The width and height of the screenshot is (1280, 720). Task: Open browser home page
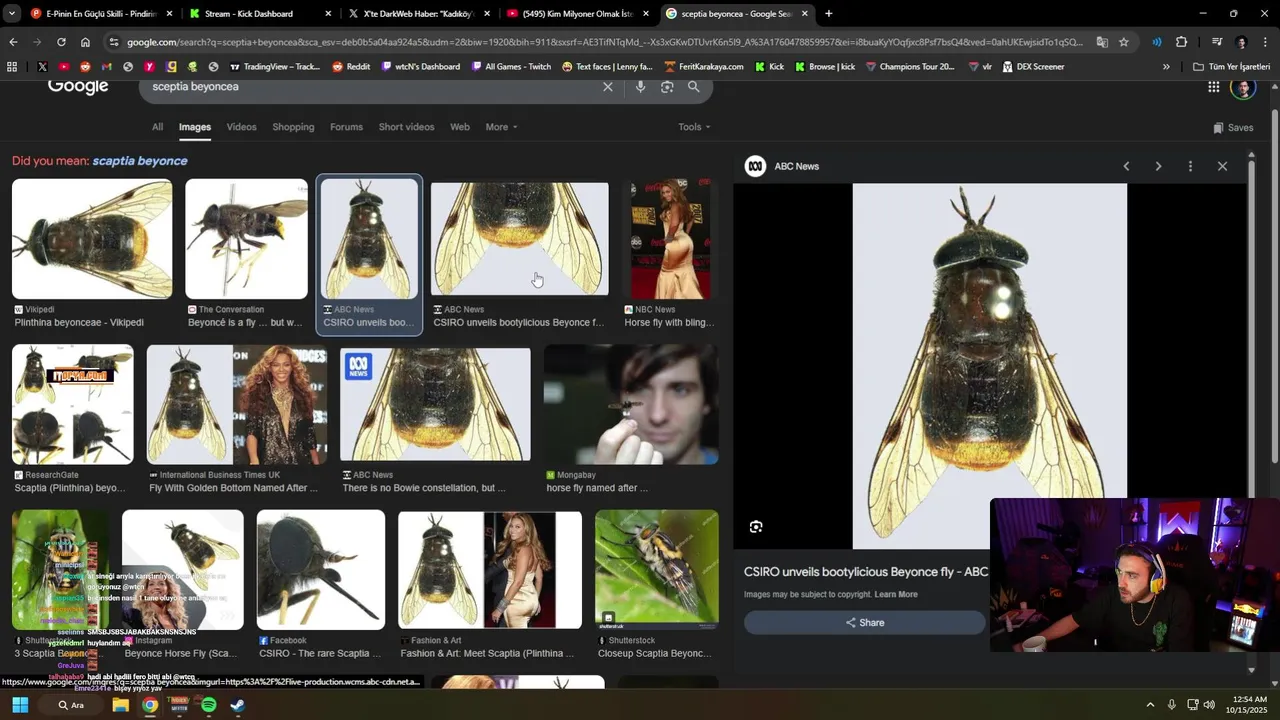point(85,42)
